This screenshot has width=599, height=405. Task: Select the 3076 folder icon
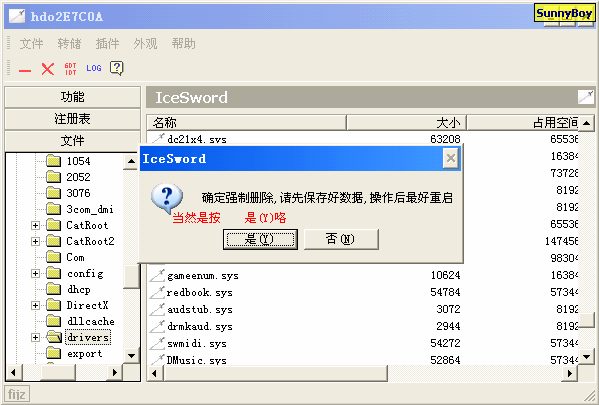point(53,193)
